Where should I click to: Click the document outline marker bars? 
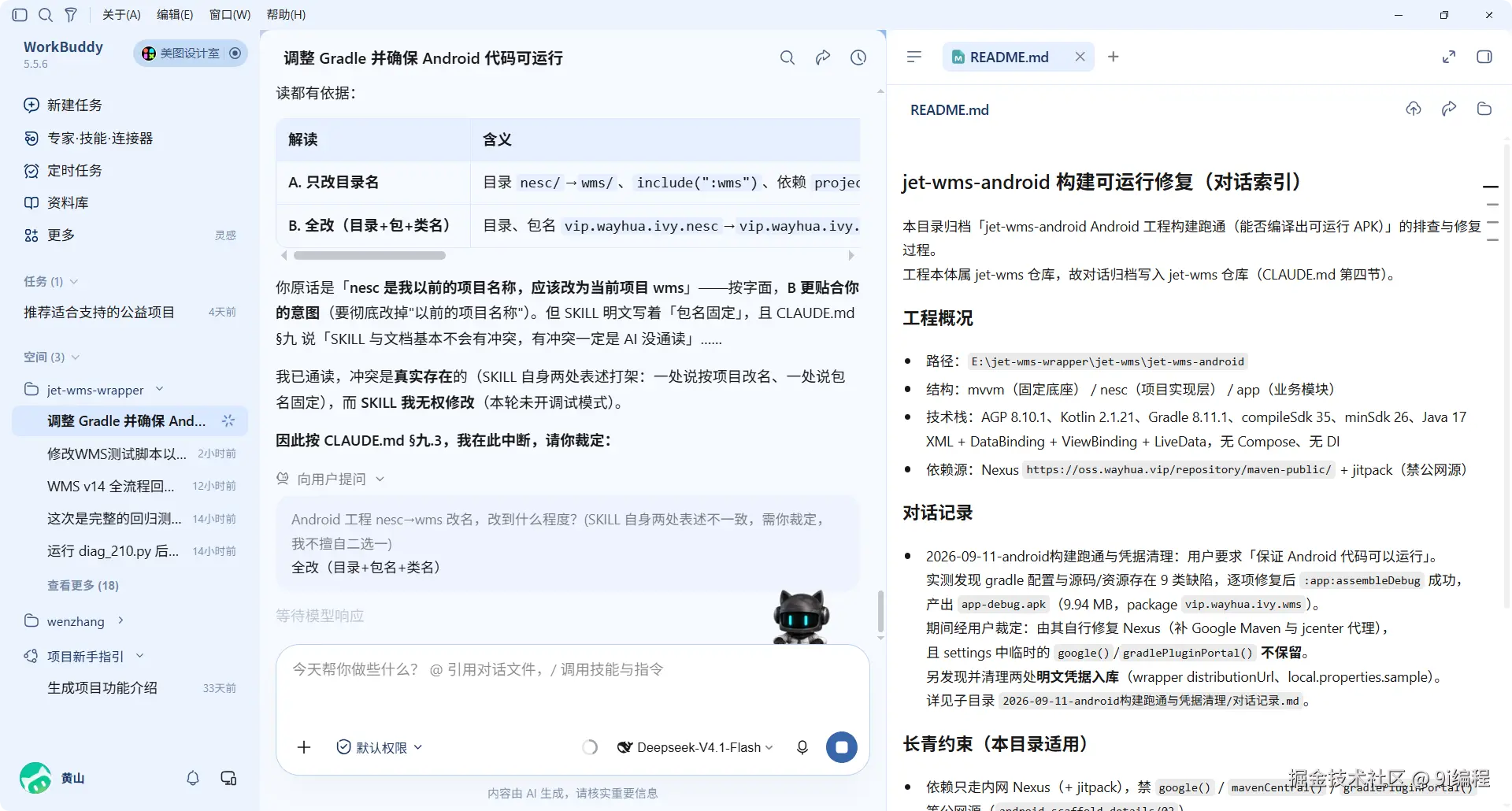[x=1491, y=214]
